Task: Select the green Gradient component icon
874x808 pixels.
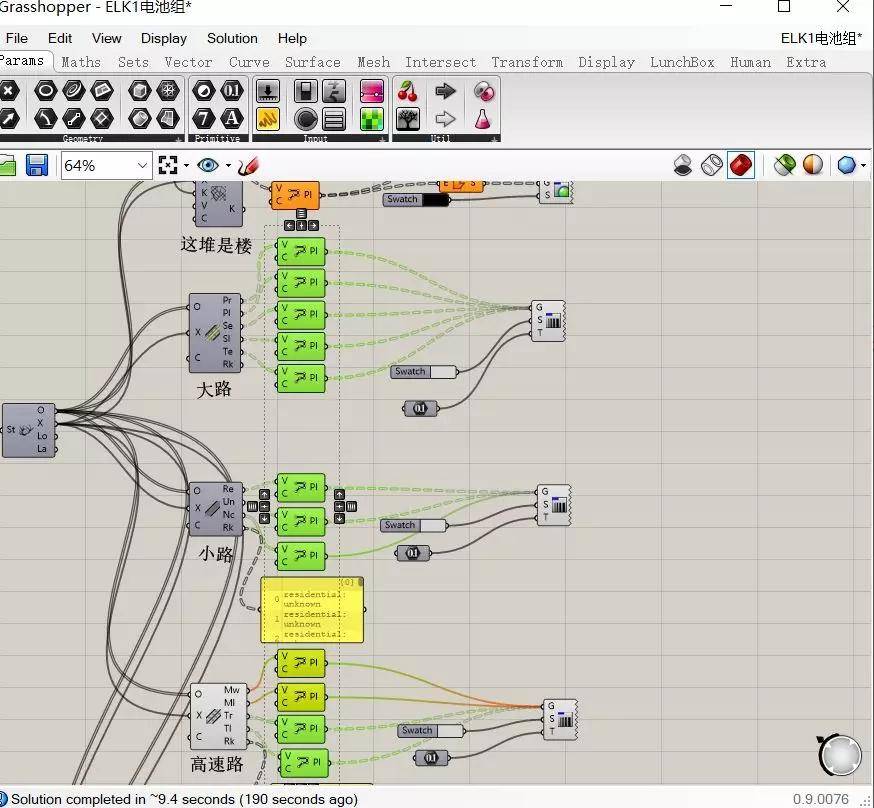Action: [372, 119]
